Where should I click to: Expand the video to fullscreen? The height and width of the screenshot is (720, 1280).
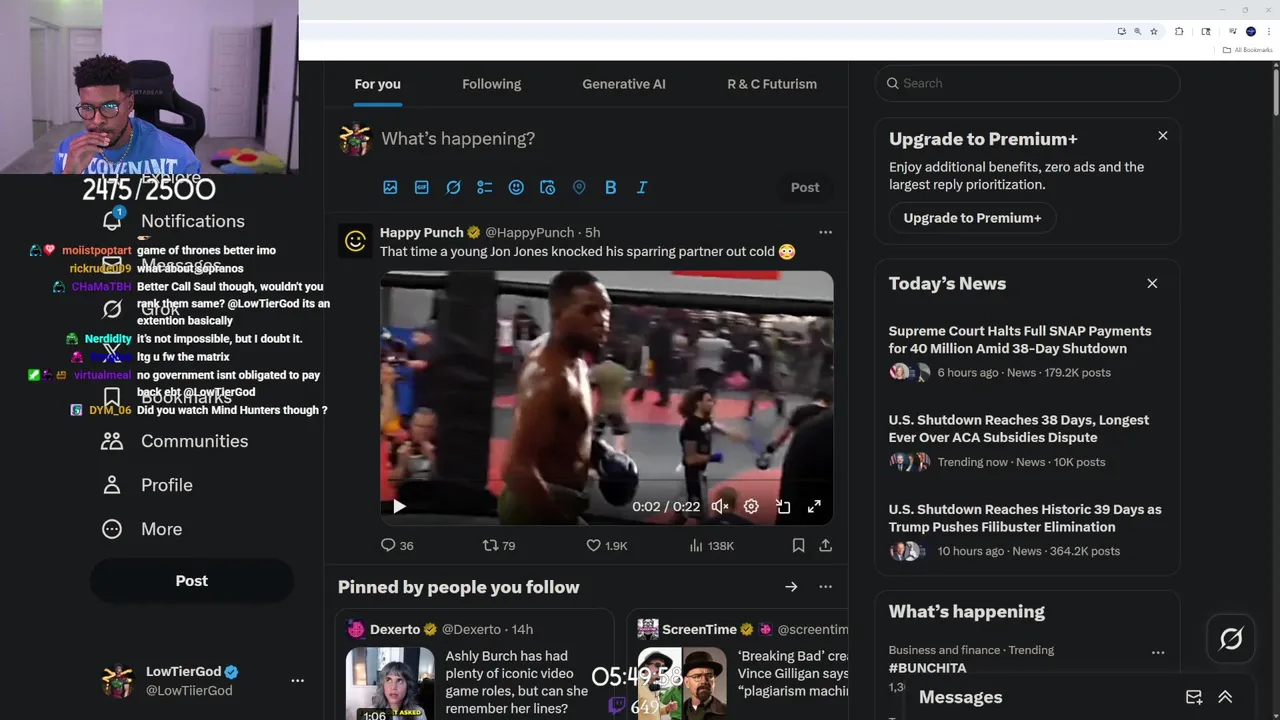click(x=814, y=506)
